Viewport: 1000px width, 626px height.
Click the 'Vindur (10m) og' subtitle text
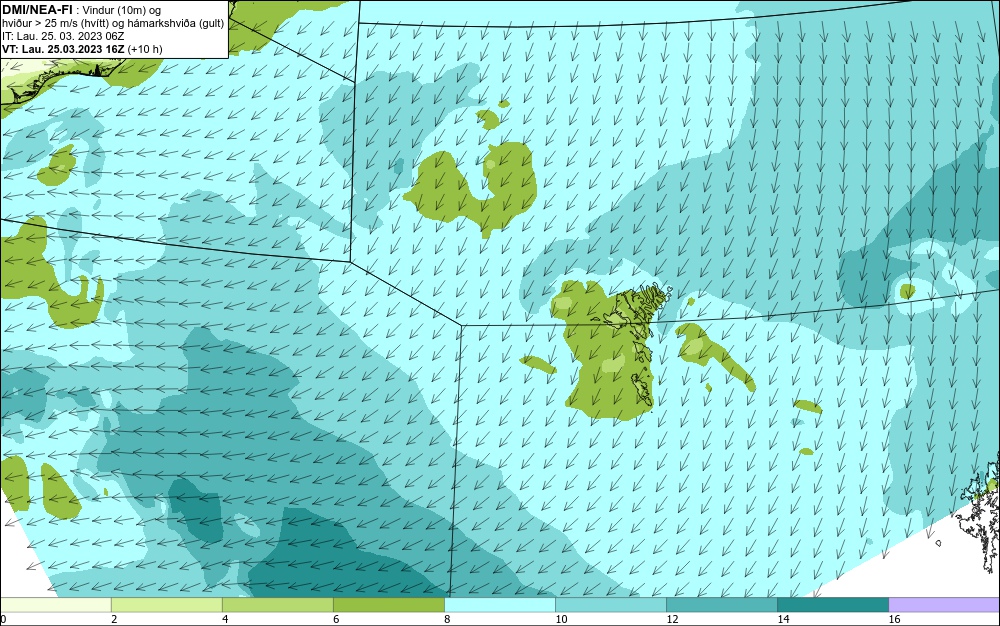point(122,10)
